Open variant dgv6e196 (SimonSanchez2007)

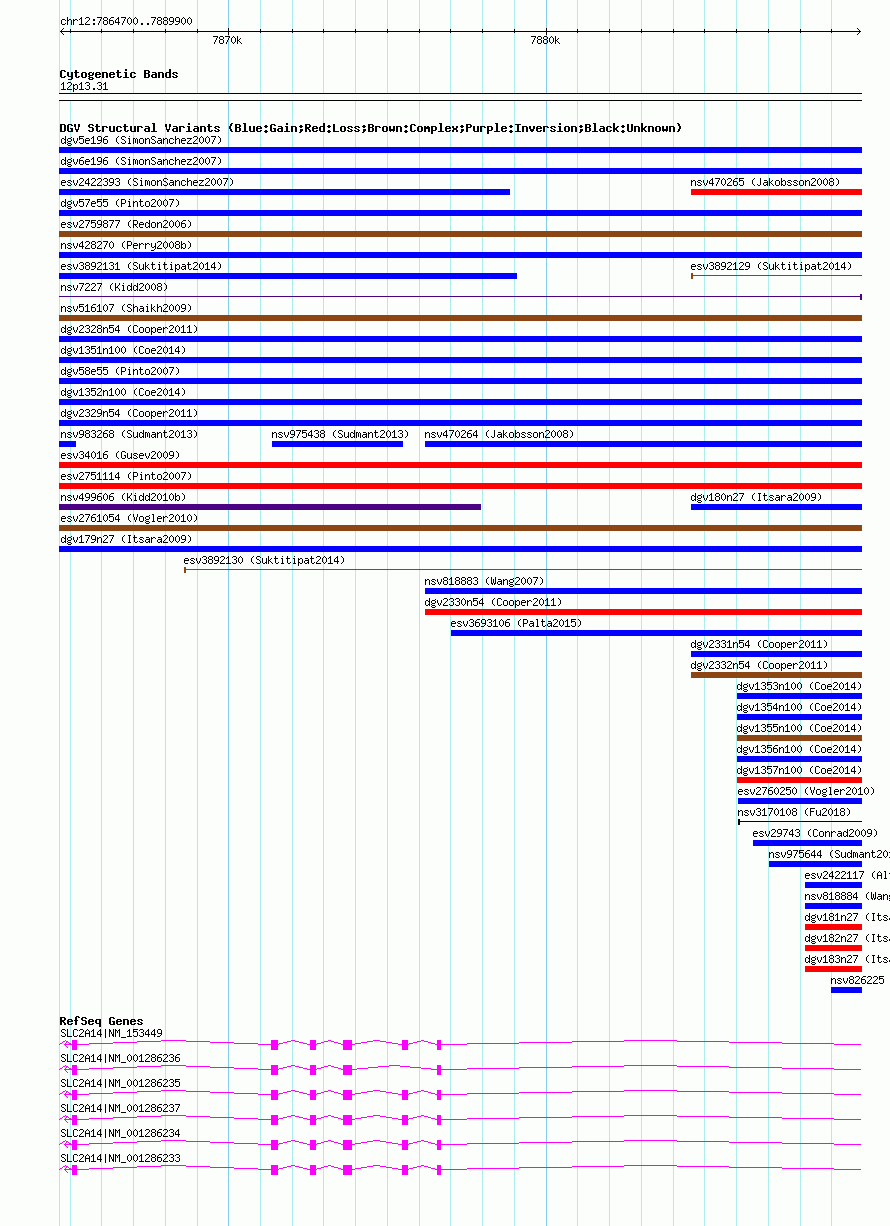pyautogui.click(x=141, y=161)
